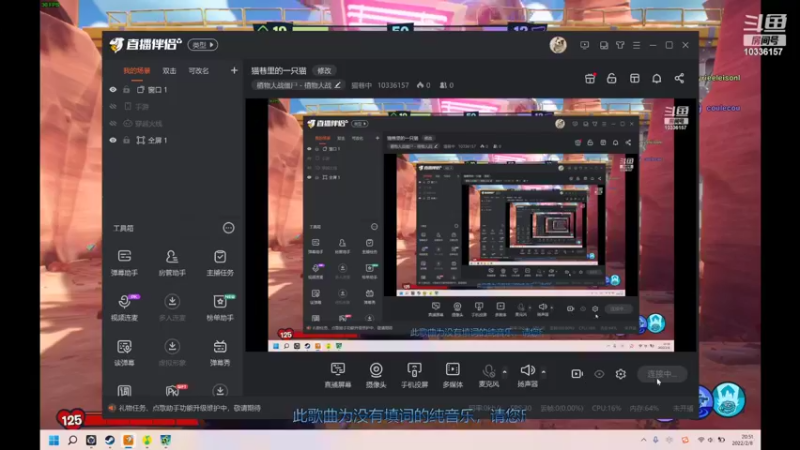This screenshot has width=800, height=450.
Task: Open the hamburger menu in title bar
Action: click(x=636, y=45)
